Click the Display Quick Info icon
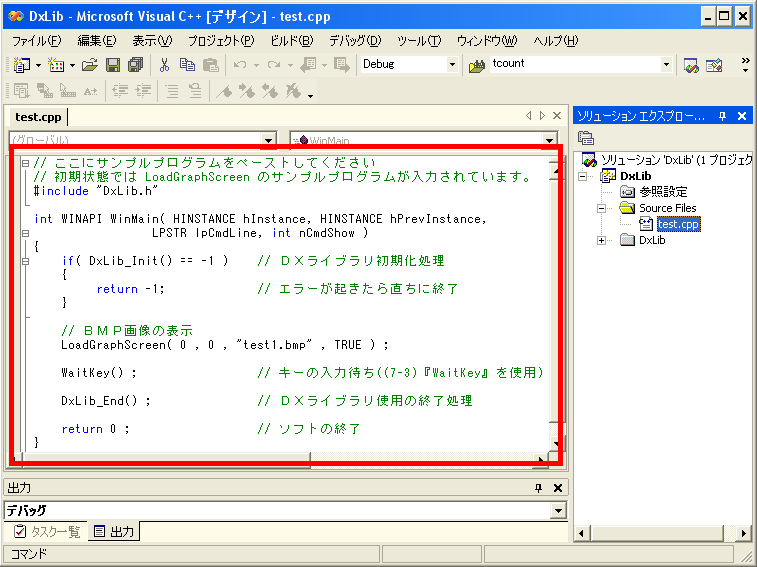Image resolution: width=757 pixels, height=567 pixels. click(x=68, y=90)
